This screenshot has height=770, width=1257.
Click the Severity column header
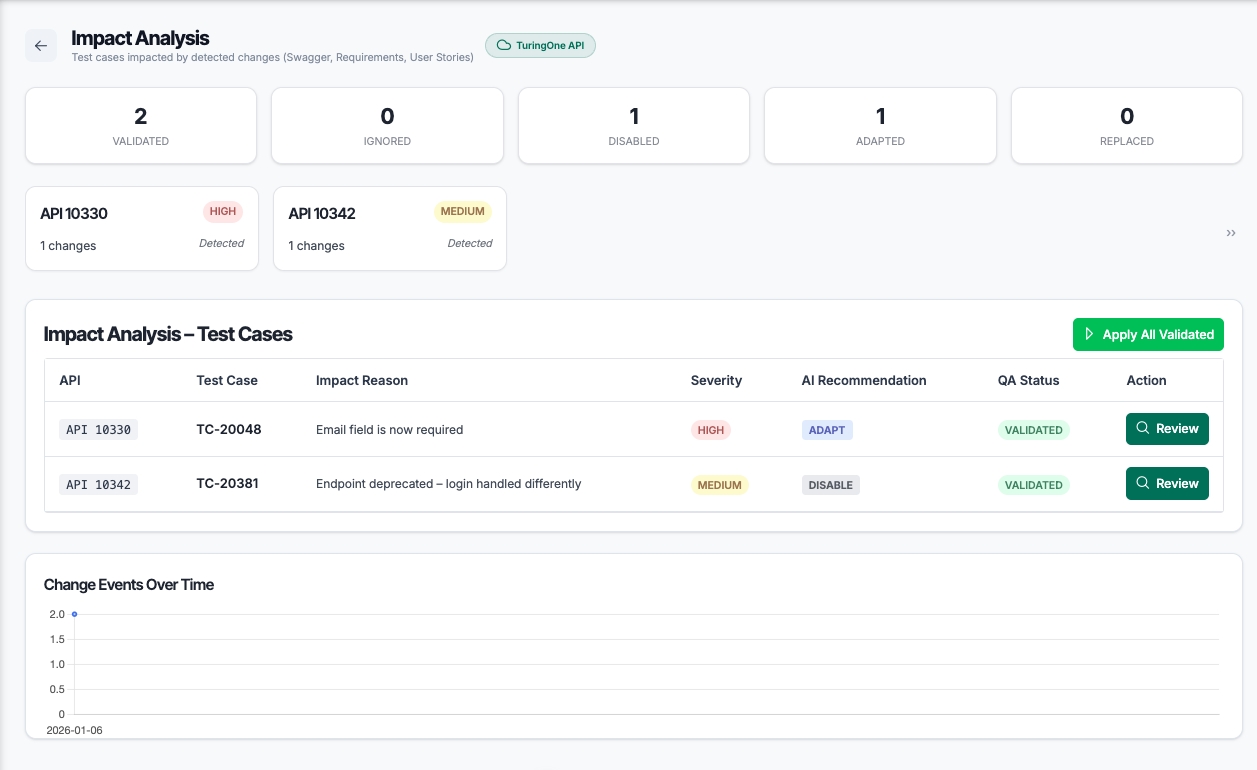coord(716,380)
